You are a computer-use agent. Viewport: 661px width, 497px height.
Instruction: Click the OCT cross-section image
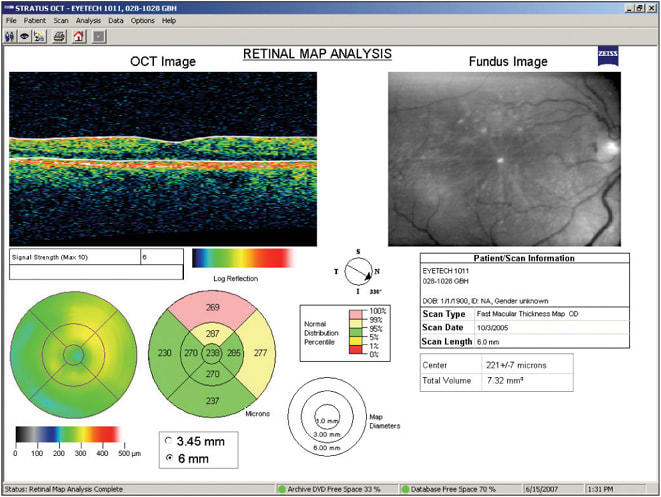[163, 159]
